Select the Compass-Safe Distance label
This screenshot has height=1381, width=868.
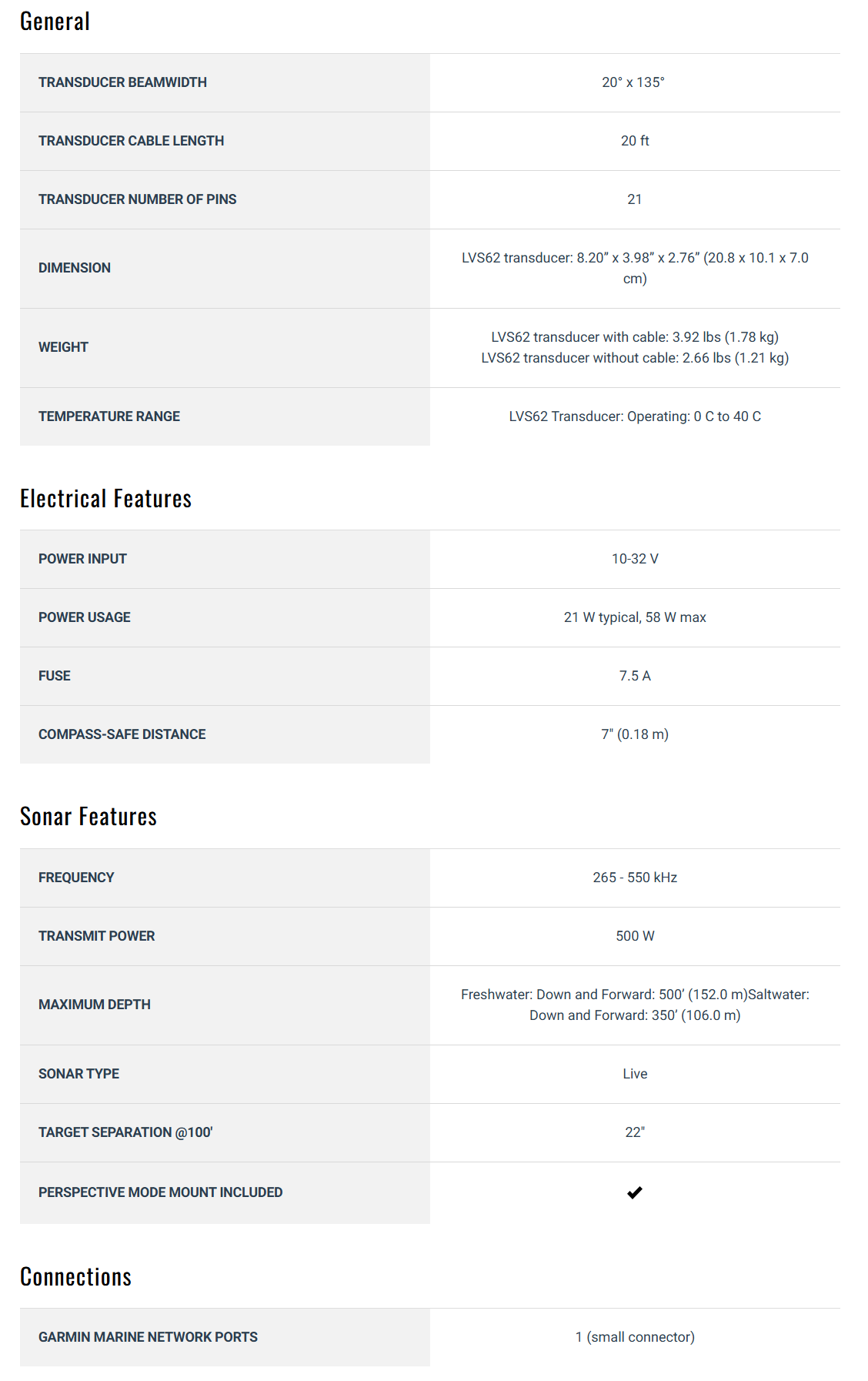tap(122, 734)
